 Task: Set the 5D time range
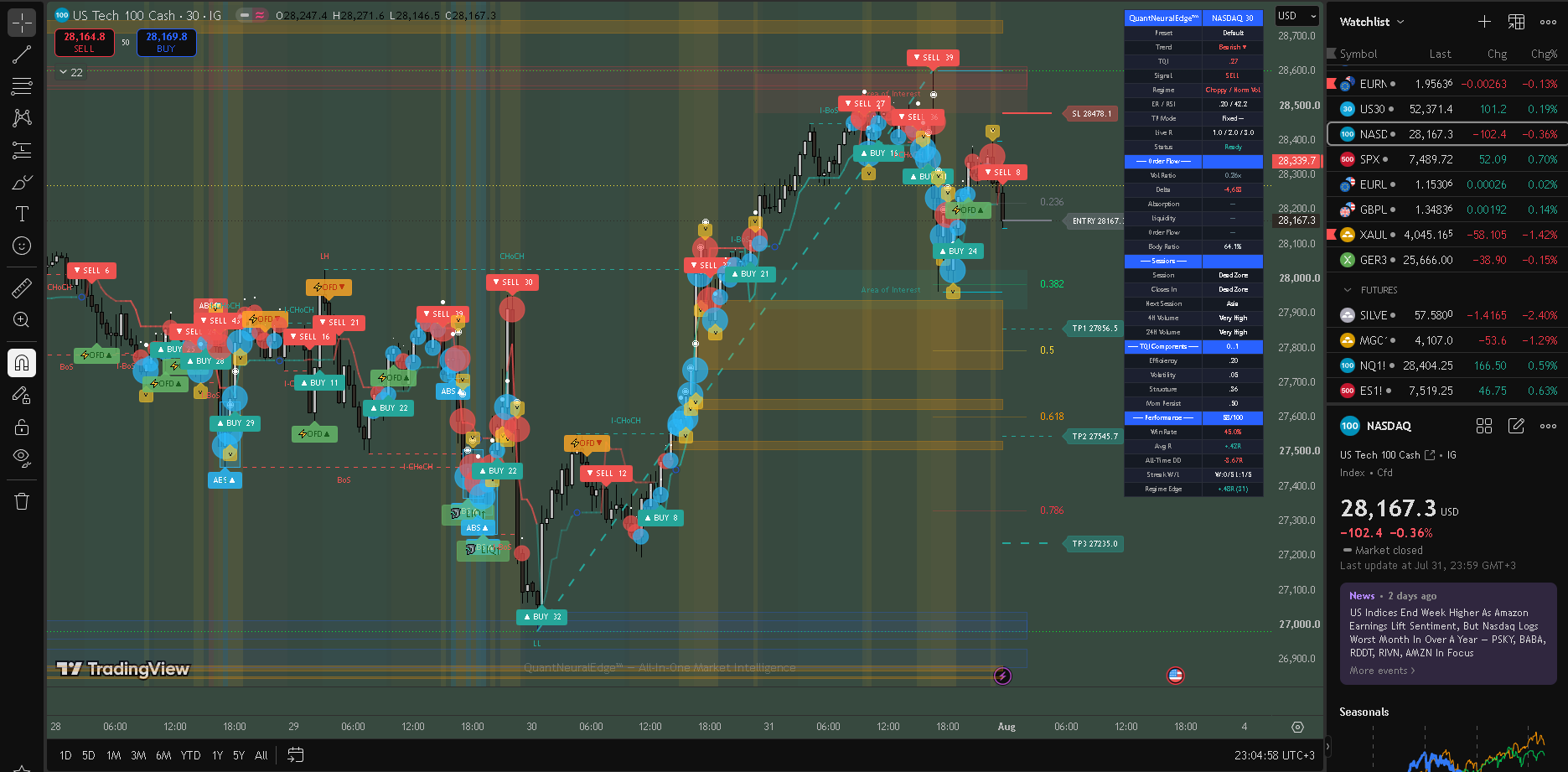89,755
